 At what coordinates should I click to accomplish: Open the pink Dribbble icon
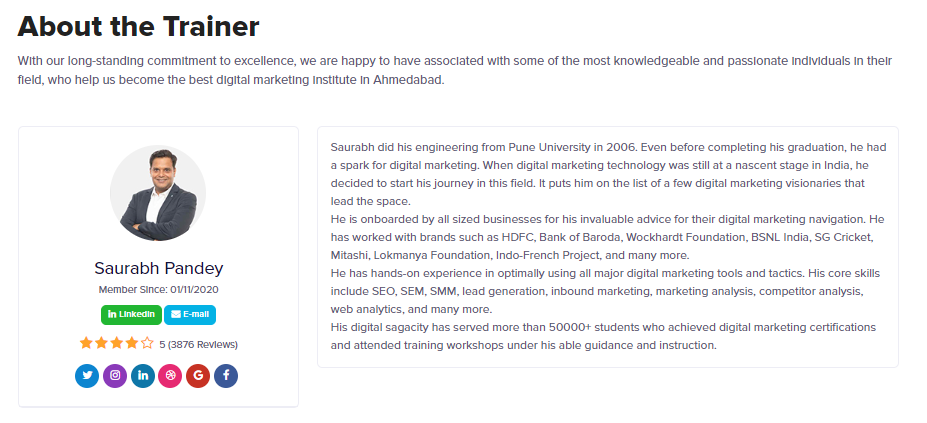170,376
